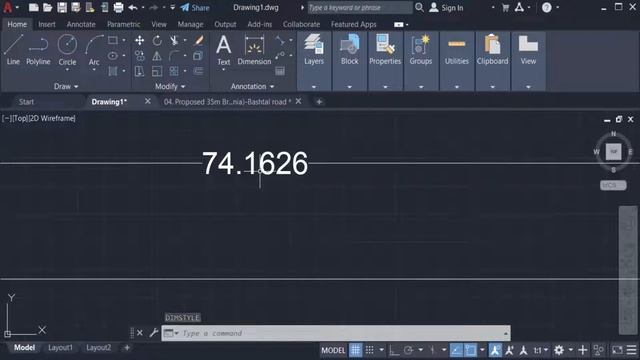Select the Offset tool

(199, 71)
